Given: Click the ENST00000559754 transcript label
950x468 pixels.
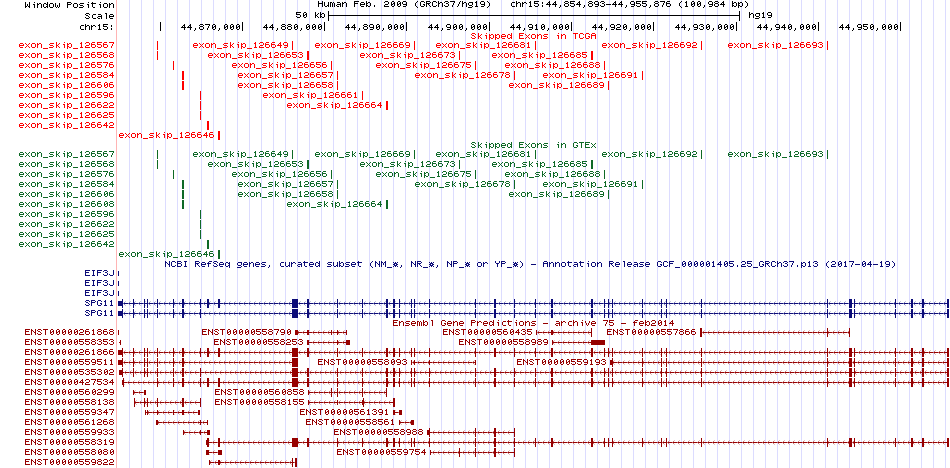Looking at the screenshot, I should (382, 452).
